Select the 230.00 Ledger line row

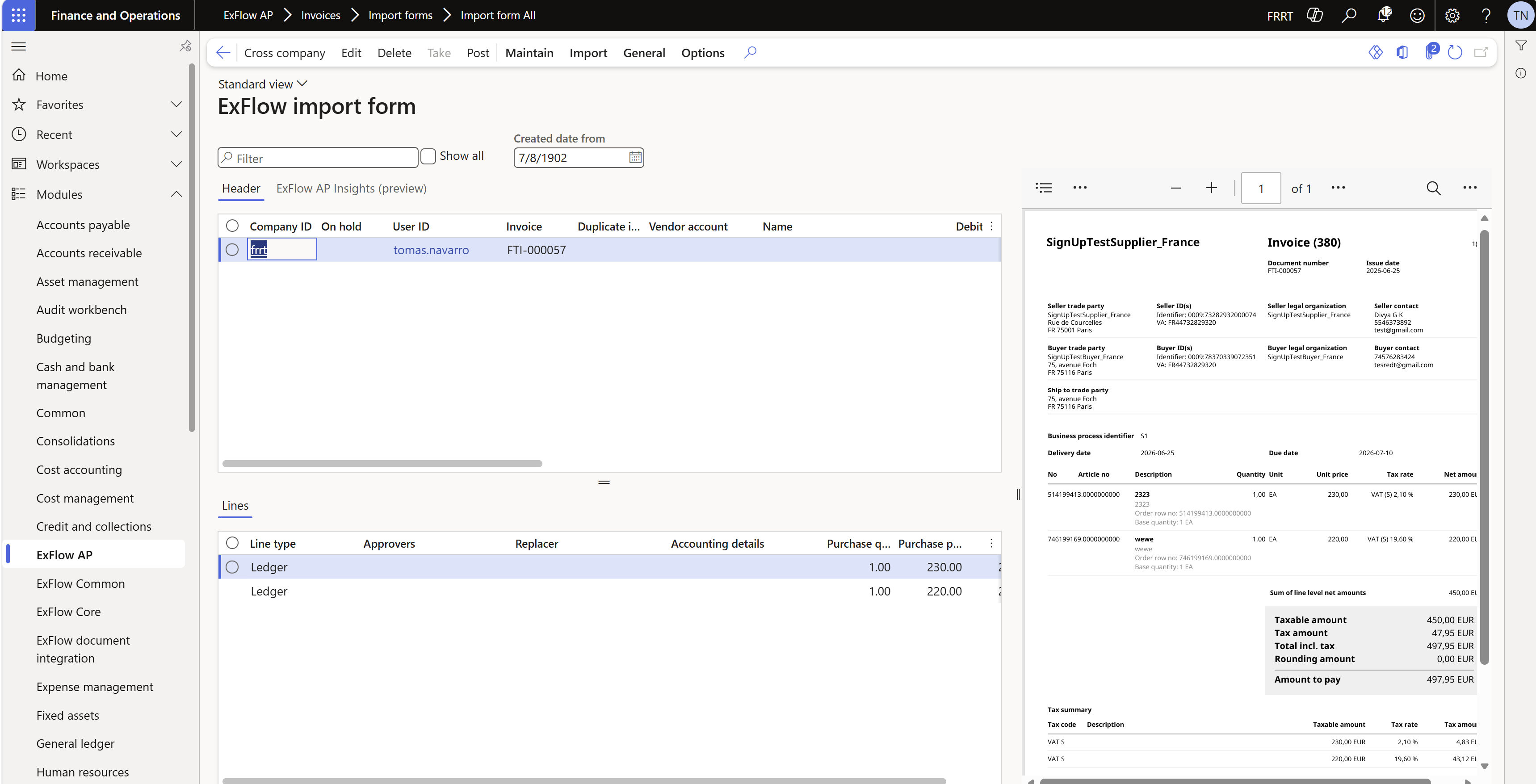tap(232, 566)
